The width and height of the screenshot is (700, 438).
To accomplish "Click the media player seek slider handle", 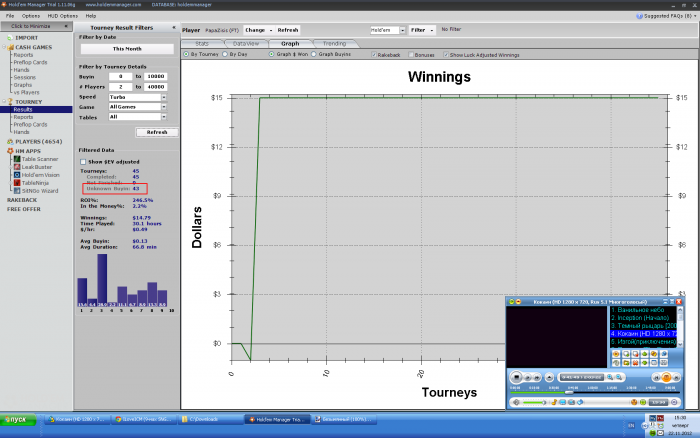I will 569,392.
